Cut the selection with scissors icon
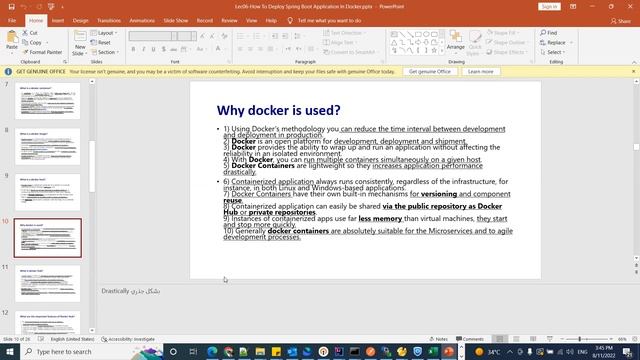The image size is (640, 360). tap(31, 33)
